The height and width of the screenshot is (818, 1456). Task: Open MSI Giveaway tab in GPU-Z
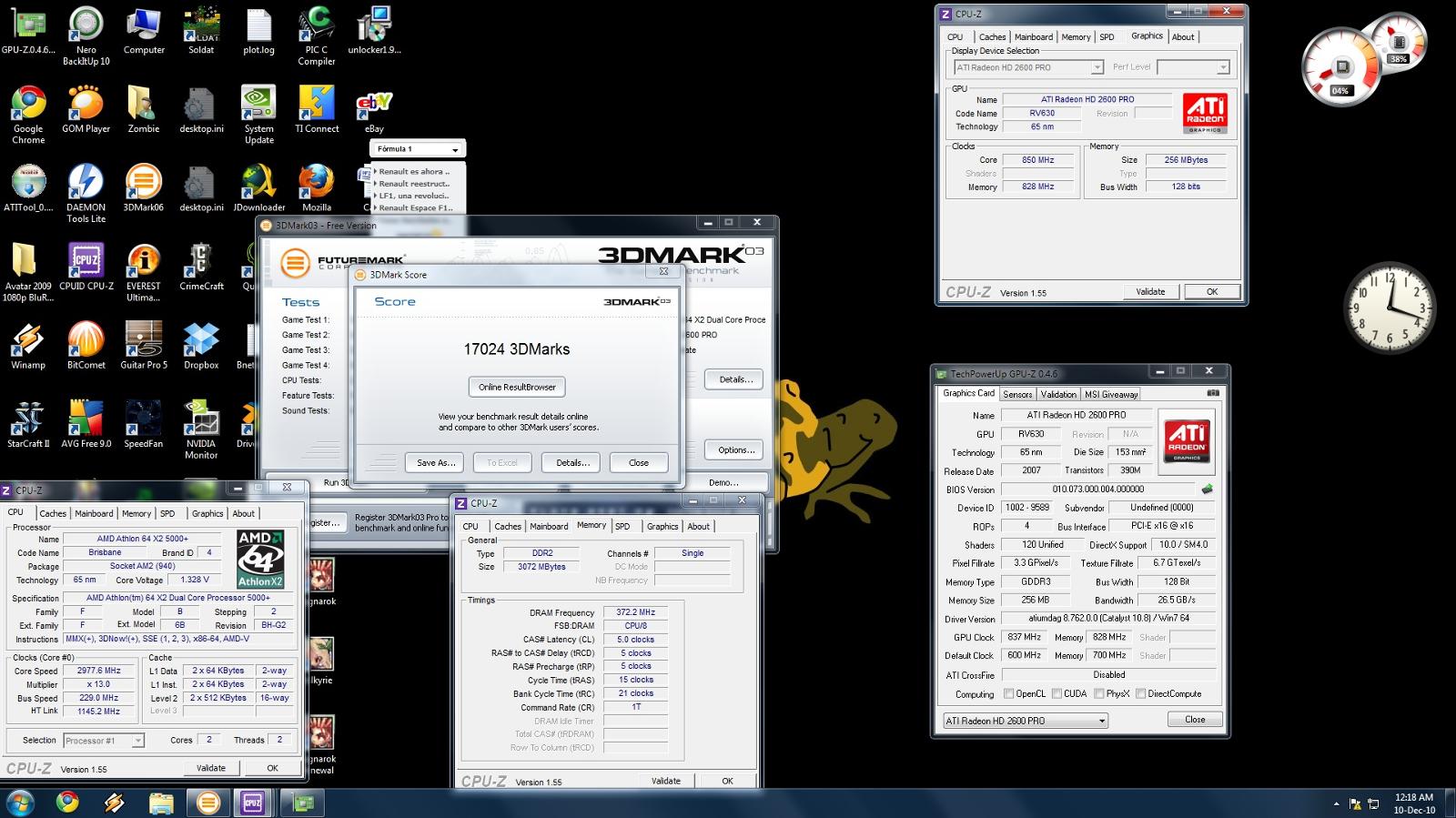tap(1110, 394)
